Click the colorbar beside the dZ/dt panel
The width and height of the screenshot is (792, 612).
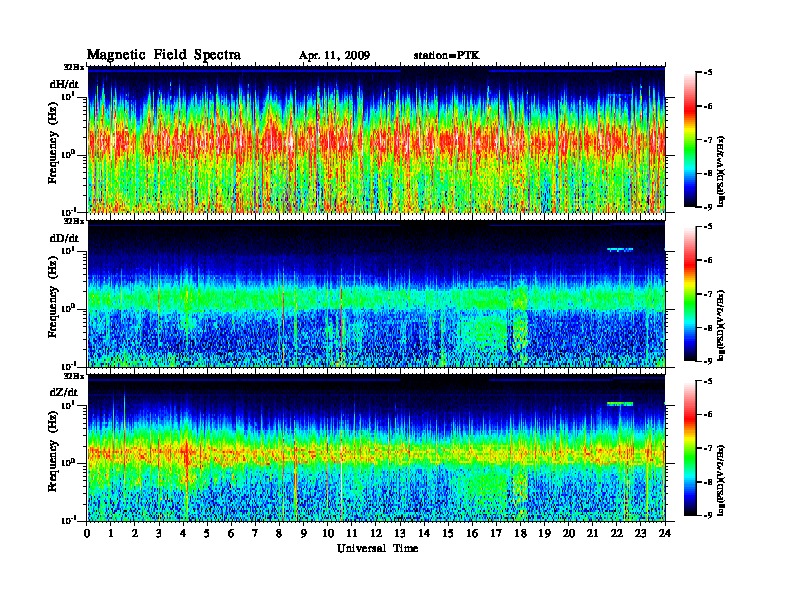690,448
